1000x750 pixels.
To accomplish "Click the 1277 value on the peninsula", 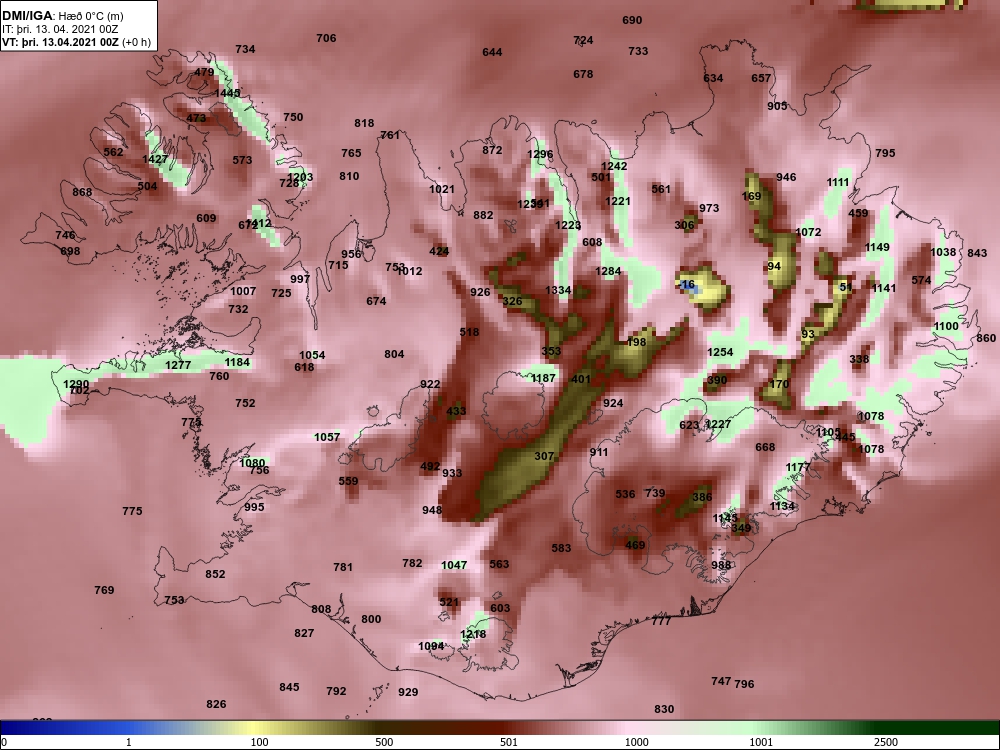I will click(178, 365).
